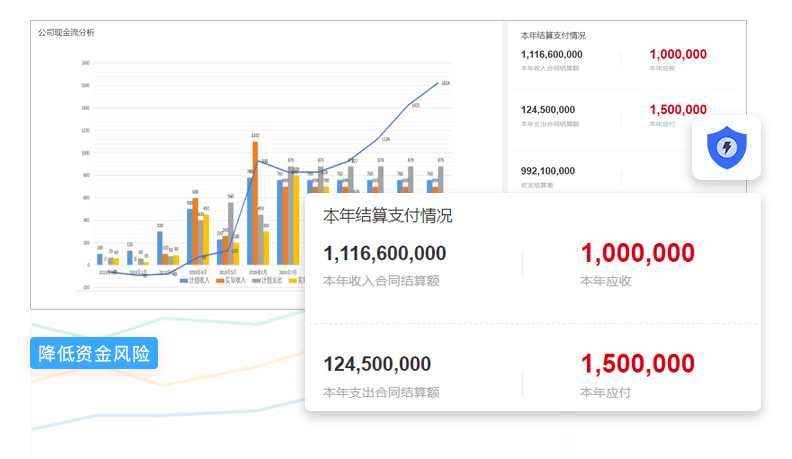
Task: Click large red 1,500,000 in foreground card
Action: (x=637, y=364)
